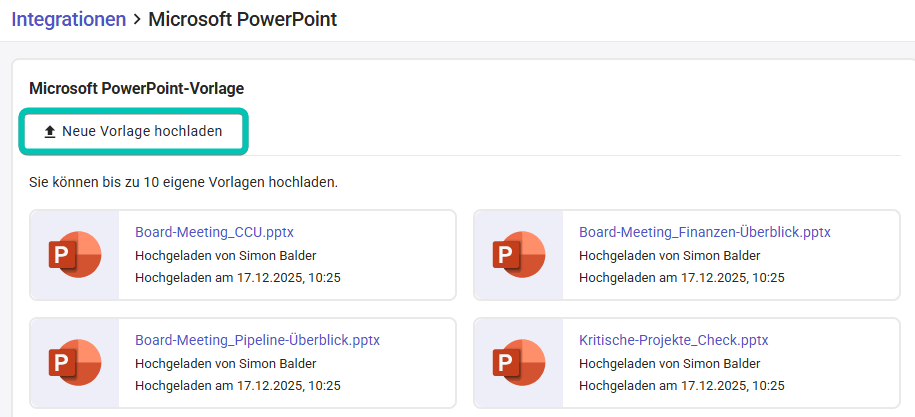The width and height of the screenshot is (915, 417).
Task: Open Board-Meeting_Pipeline-Überblick.pptx link
Action: click(257, 340)
